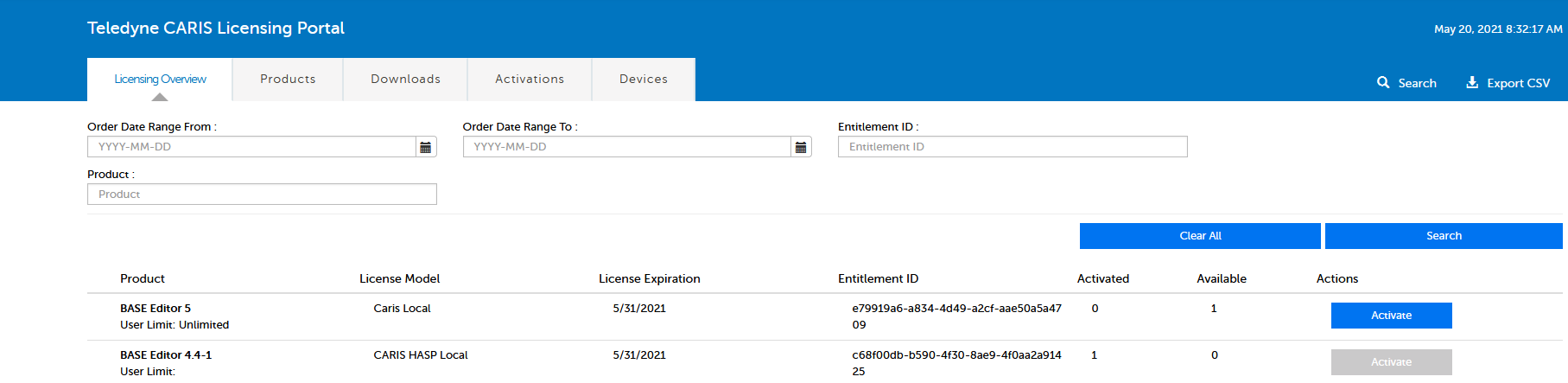Click the License Expiration column header
Viewport: 1568px width, 383px height.
(649, 278)
